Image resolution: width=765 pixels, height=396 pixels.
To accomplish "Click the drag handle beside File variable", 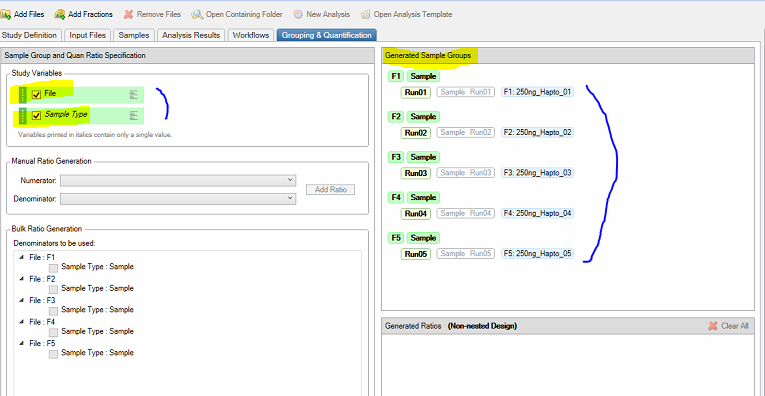I will click(21, 95).
